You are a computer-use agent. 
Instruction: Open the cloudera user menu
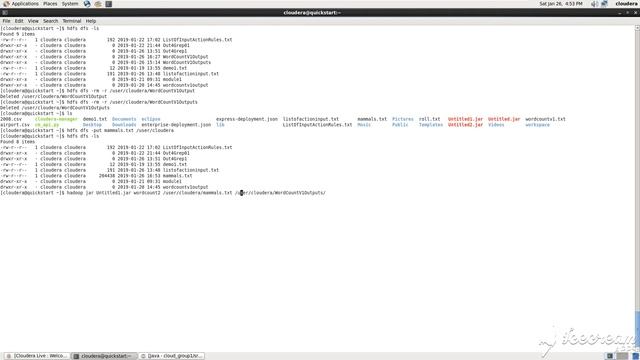click(x=626, y=4)
